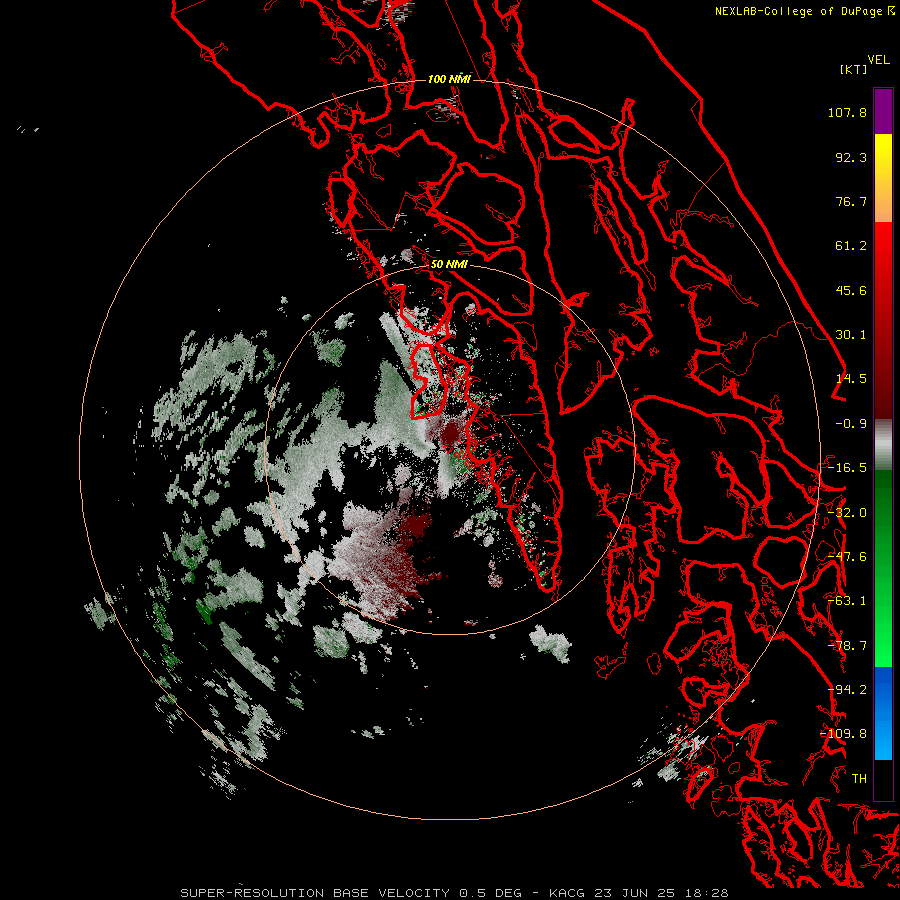Click the 100 NMI range ring label

coord(449,79)
